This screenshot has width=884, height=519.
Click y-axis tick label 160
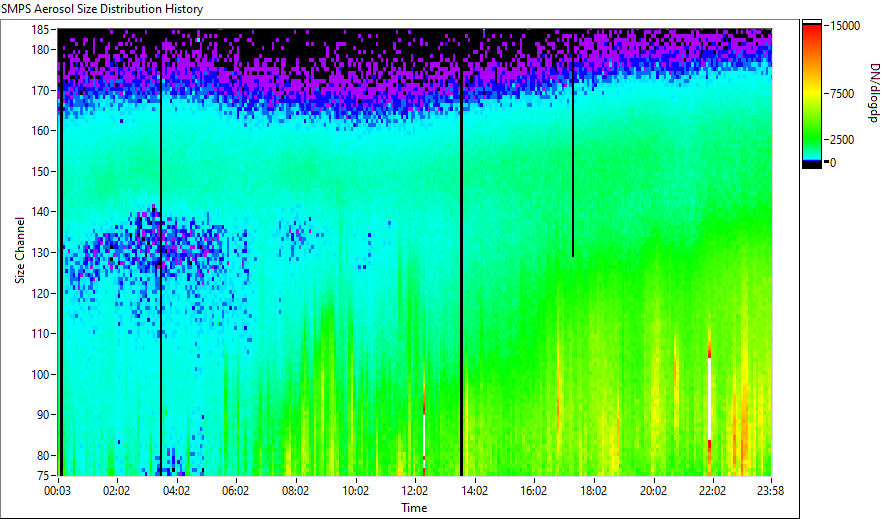coord(40,131)
